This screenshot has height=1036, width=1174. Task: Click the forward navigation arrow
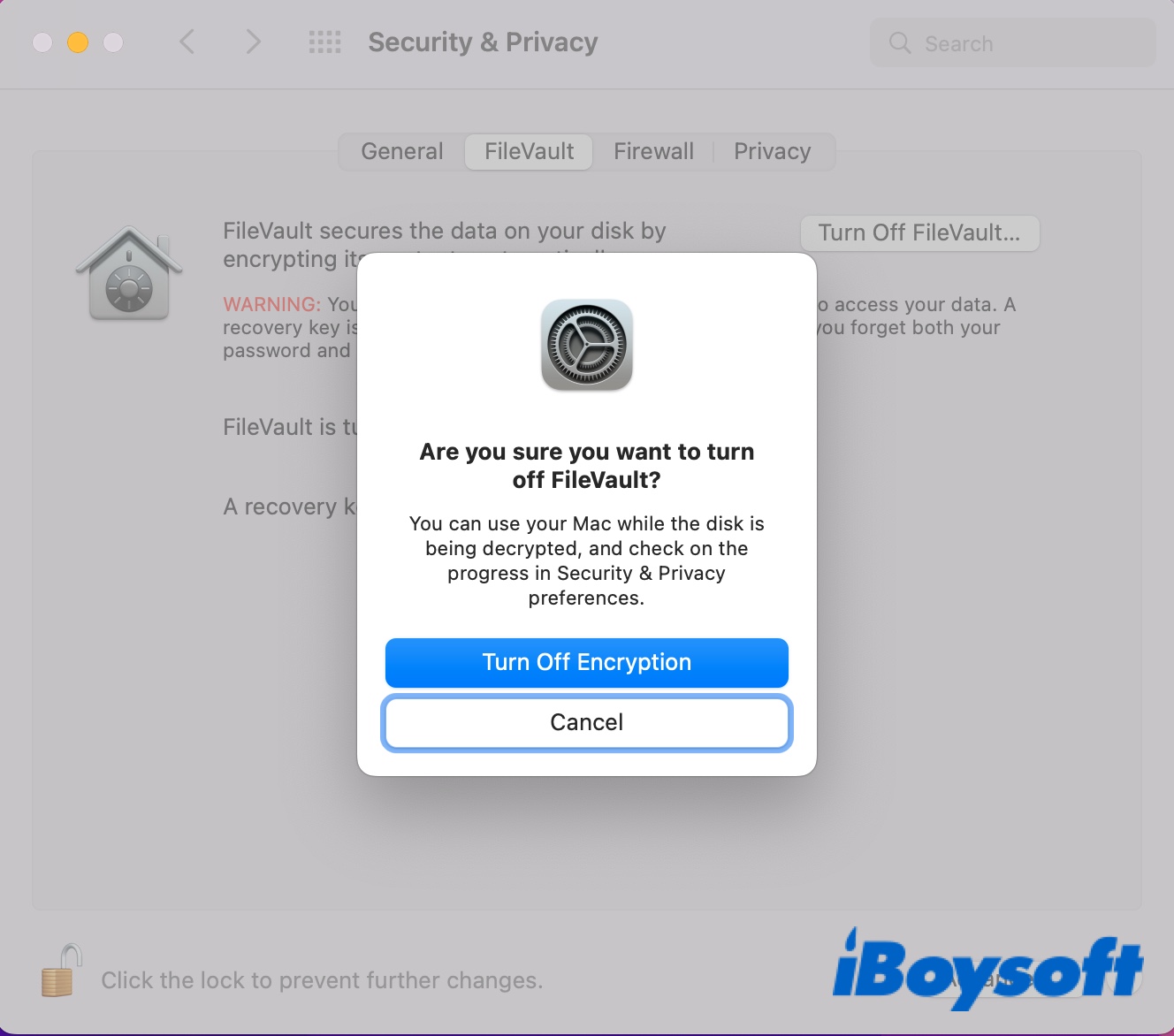point(253,42)
